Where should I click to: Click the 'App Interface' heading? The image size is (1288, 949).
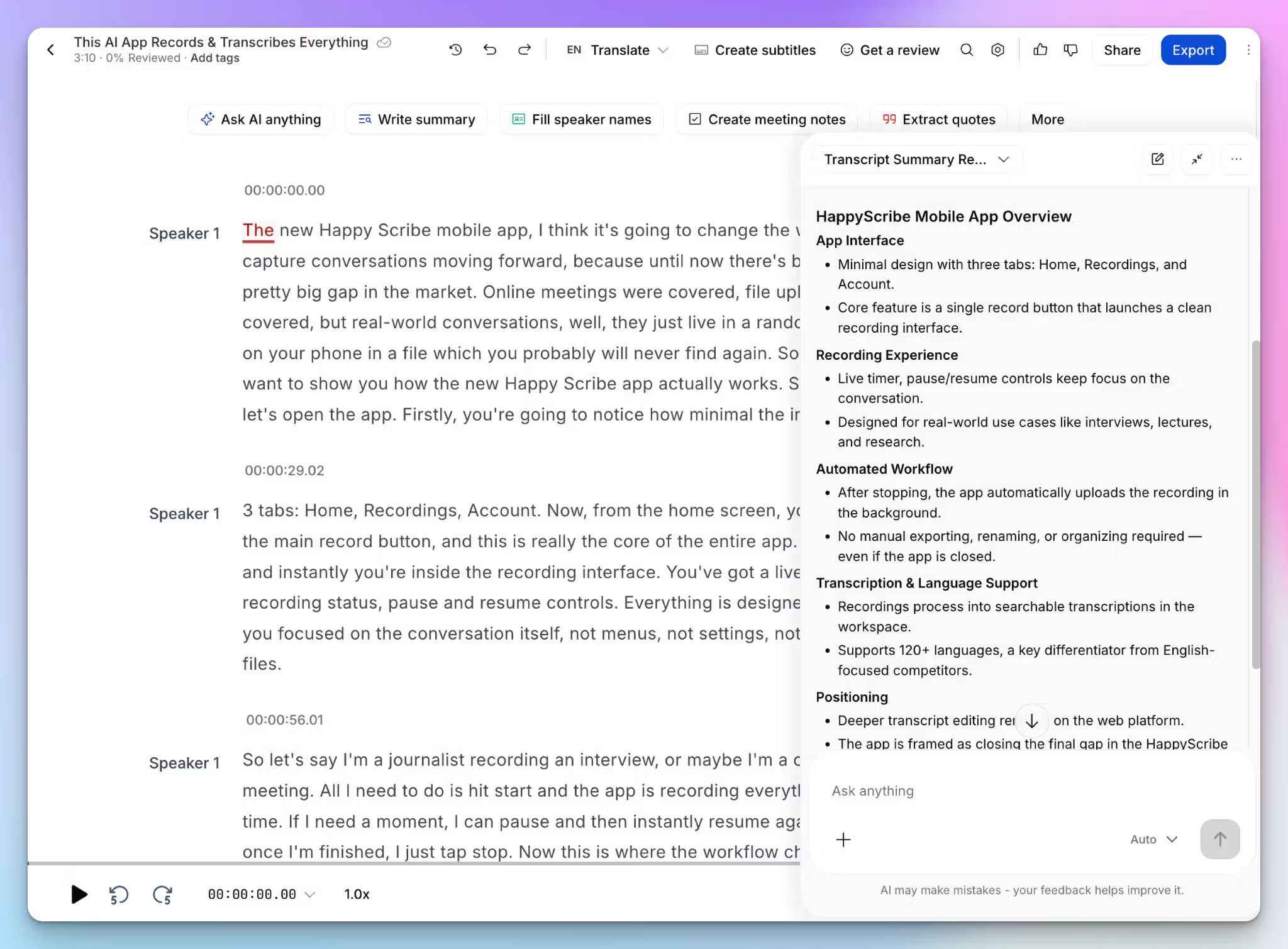pos(860,240)
